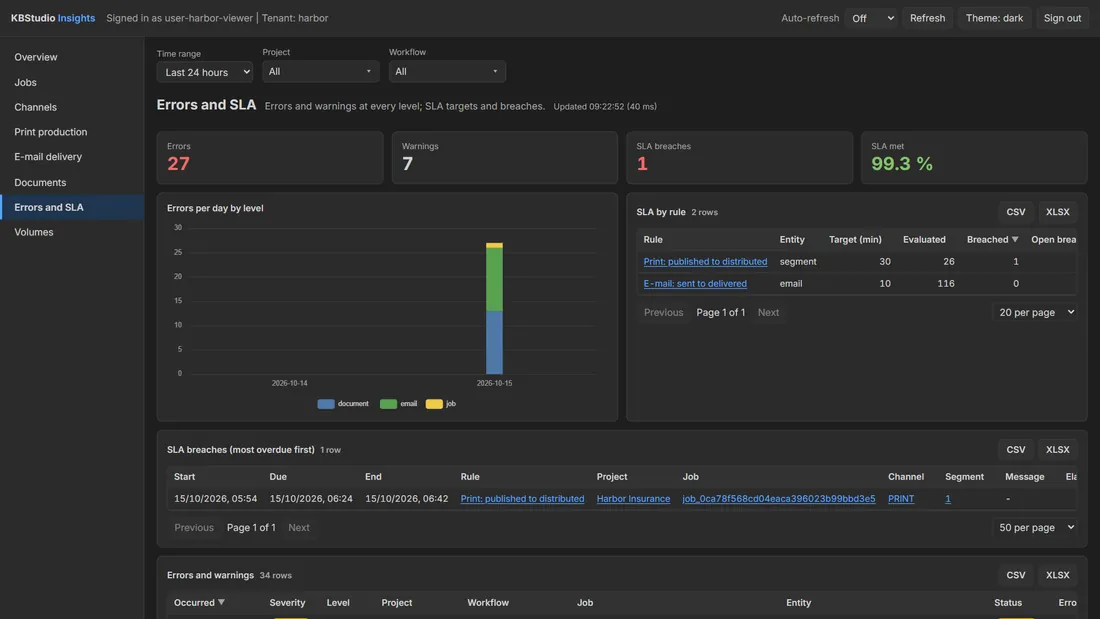Open the PRINT channel link
Viewport: 1100px width, 619px height.
point(901,498)
